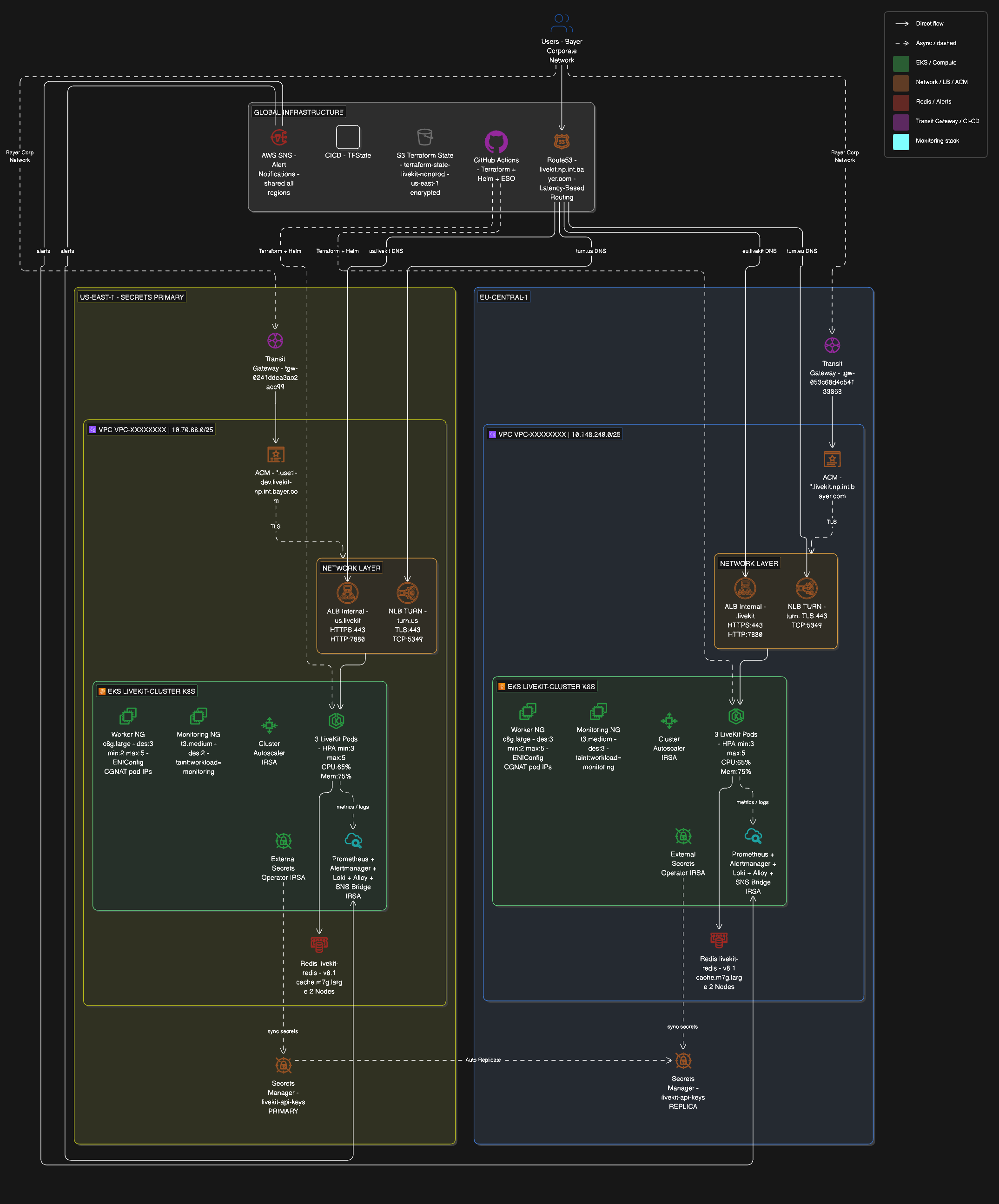999x1204 pixels.
Task: Select the GLOBAL INFRASTRUCTURE group label
Action: pyautogui.click(x=299, y=112)
